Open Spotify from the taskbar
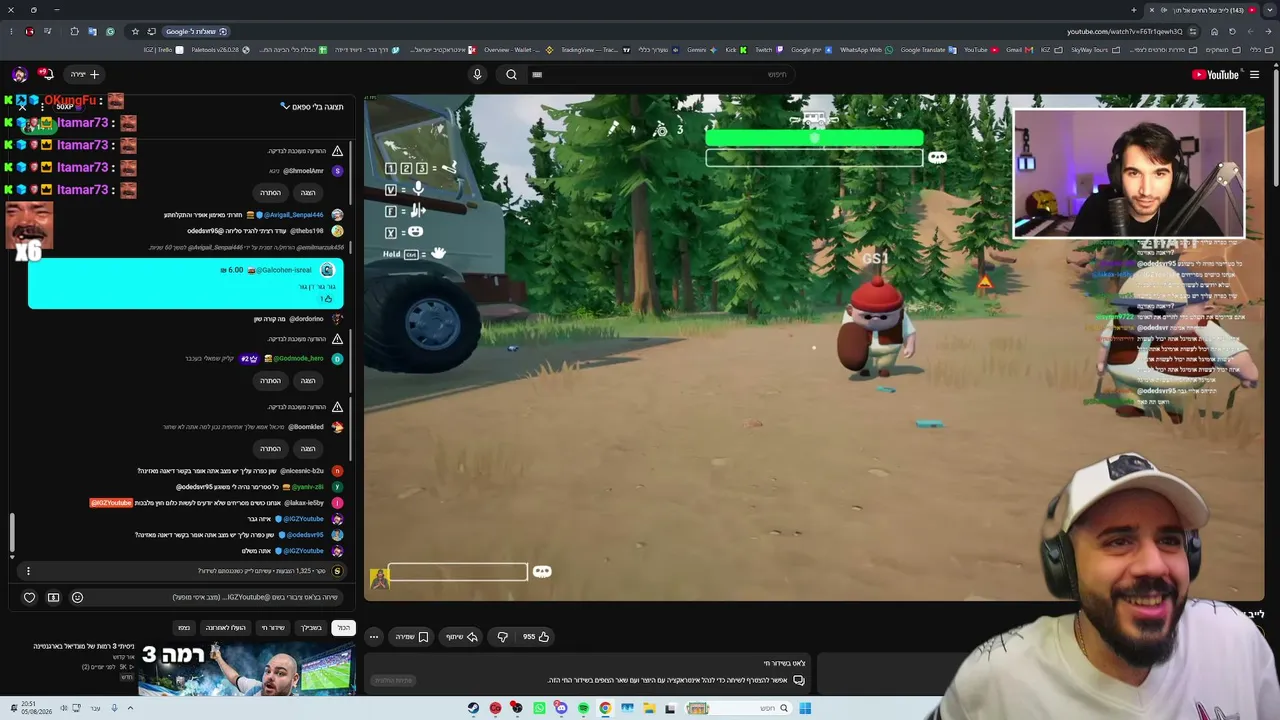The height and width of the screenshot is (720, 1280). pyautogui.click(x=583, y=708)
